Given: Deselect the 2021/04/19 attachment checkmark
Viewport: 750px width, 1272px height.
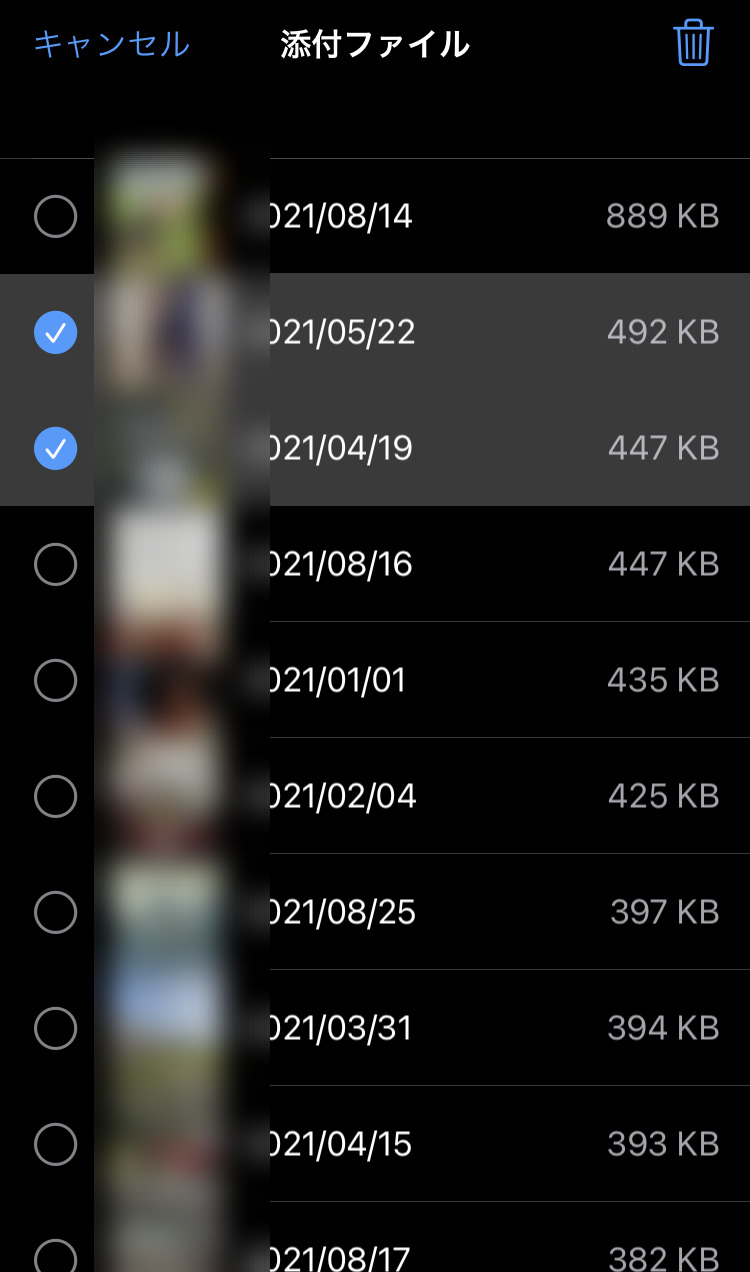Looking at the screenshot, I should (55, 448).
